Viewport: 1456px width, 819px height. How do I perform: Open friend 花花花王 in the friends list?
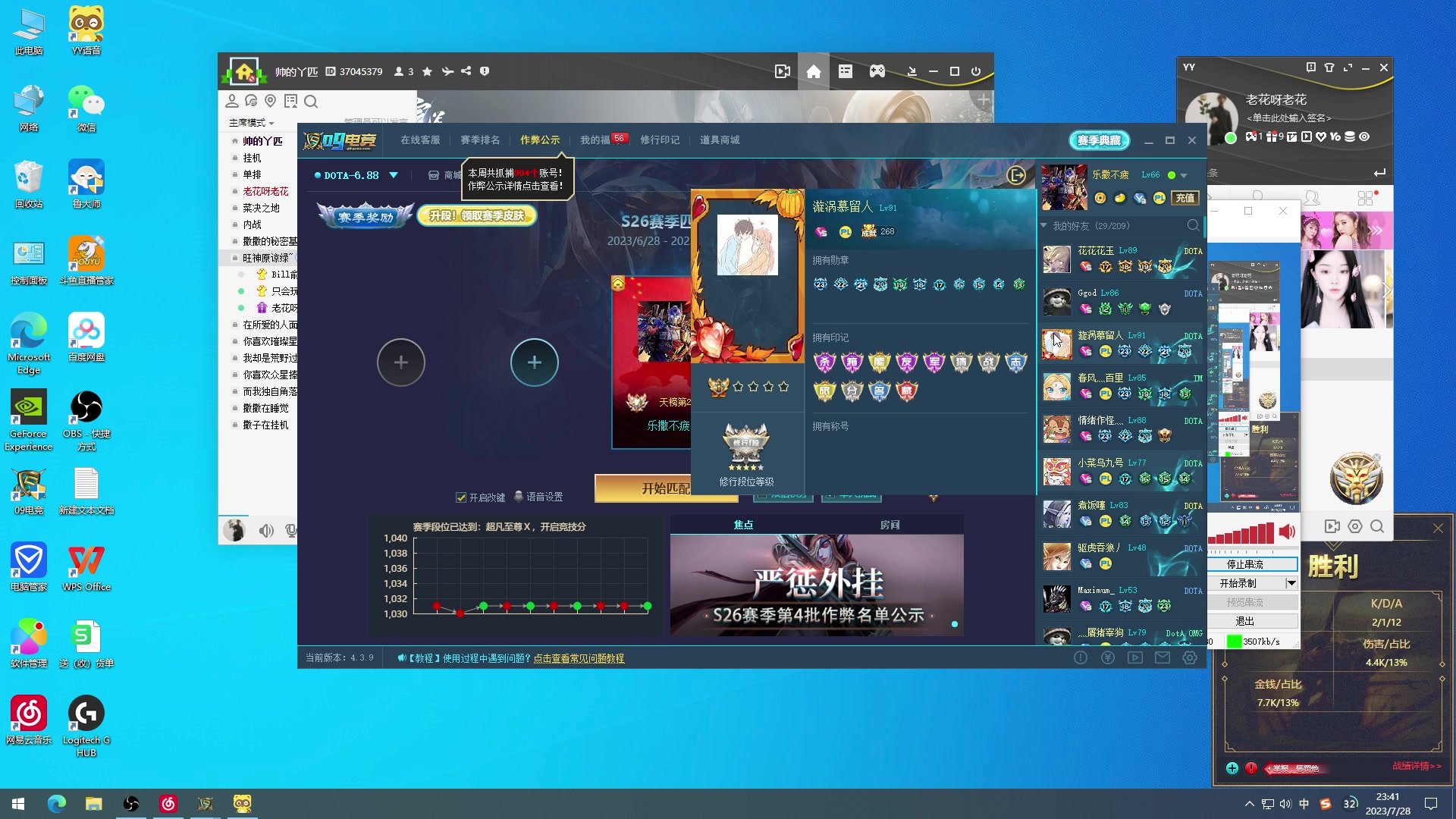1121,259
